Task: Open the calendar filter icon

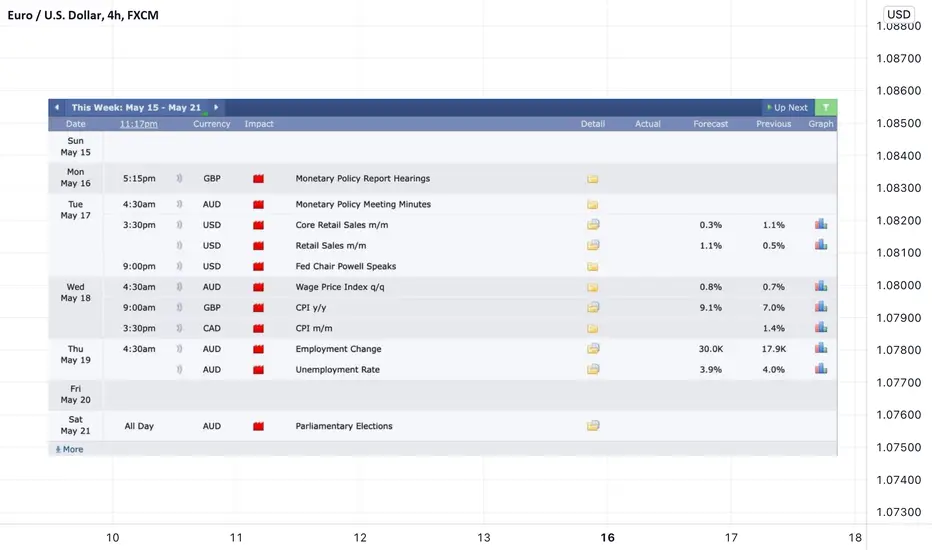Action: [x=826, y=108]
